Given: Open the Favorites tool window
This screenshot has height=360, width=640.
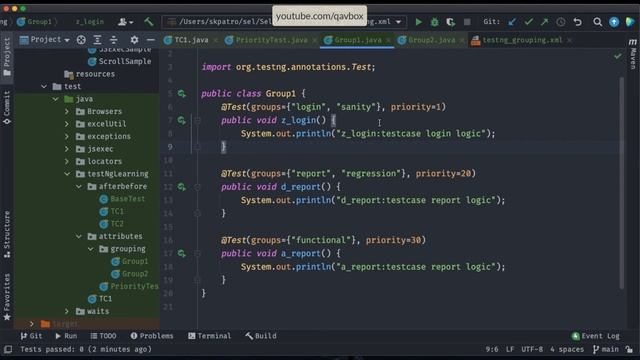Looking at the screenshot, I should (x=7, y=297).
